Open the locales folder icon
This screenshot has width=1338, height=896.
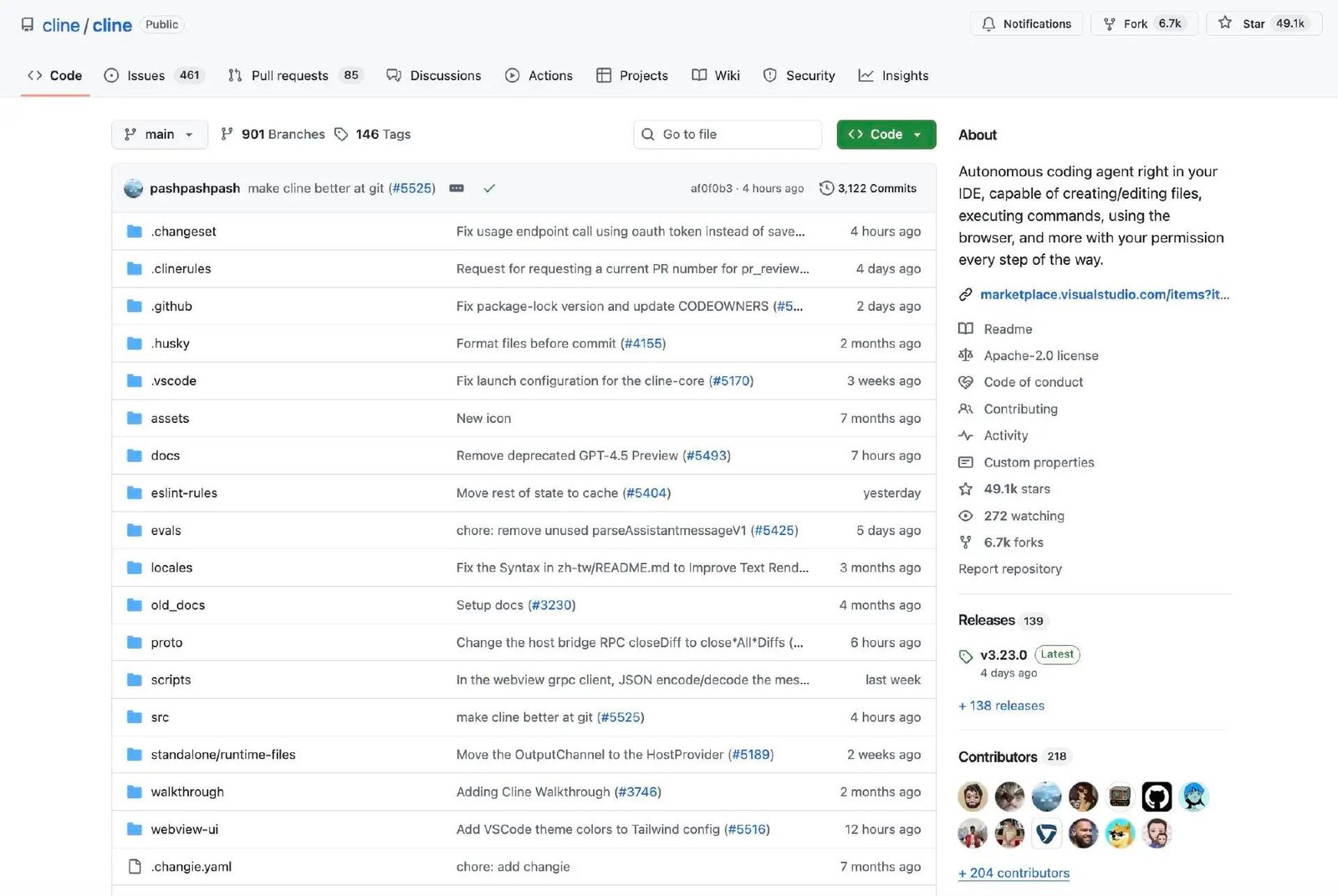click(134, 568)
